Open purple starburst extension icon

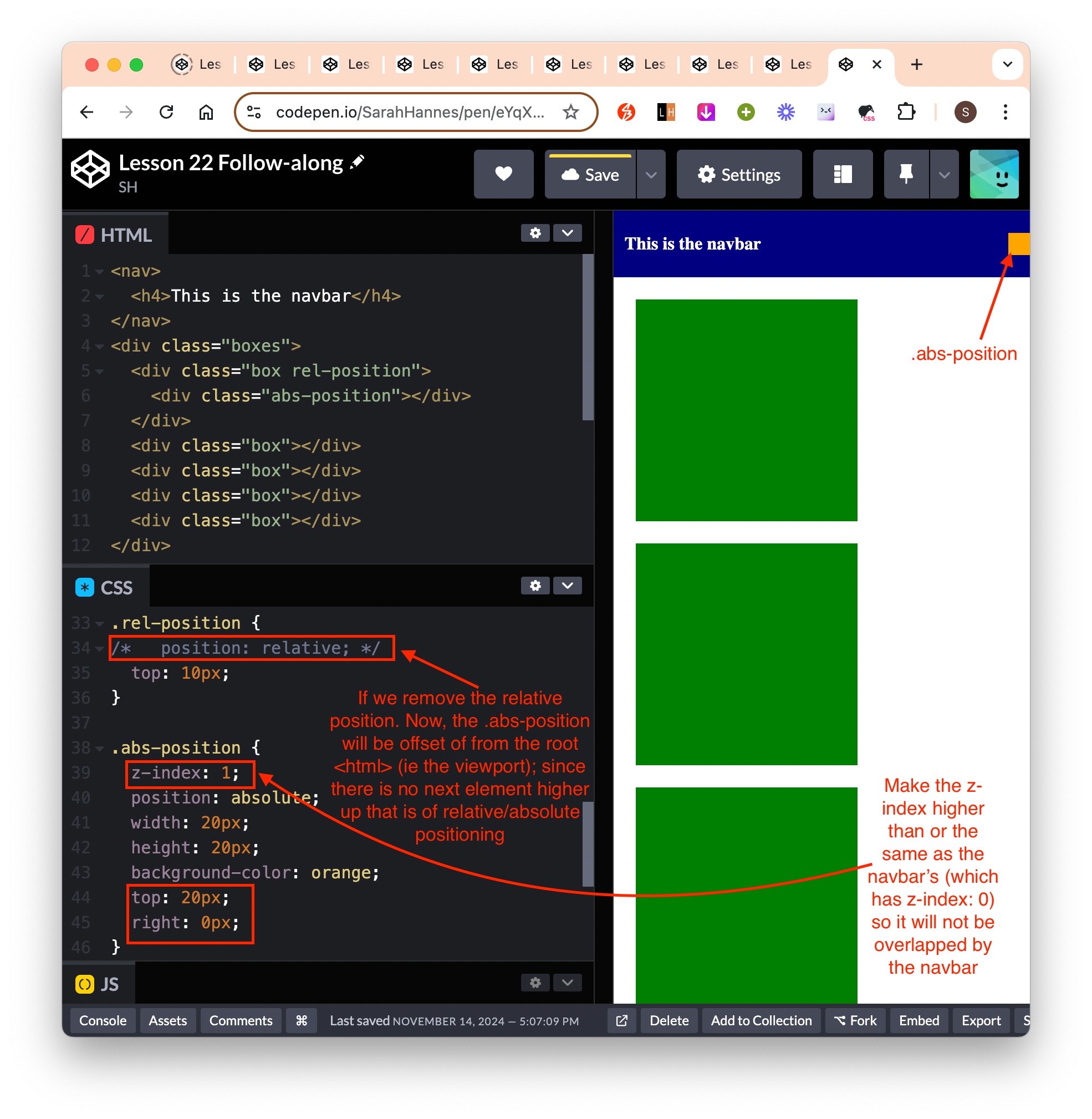pos(785,112)
